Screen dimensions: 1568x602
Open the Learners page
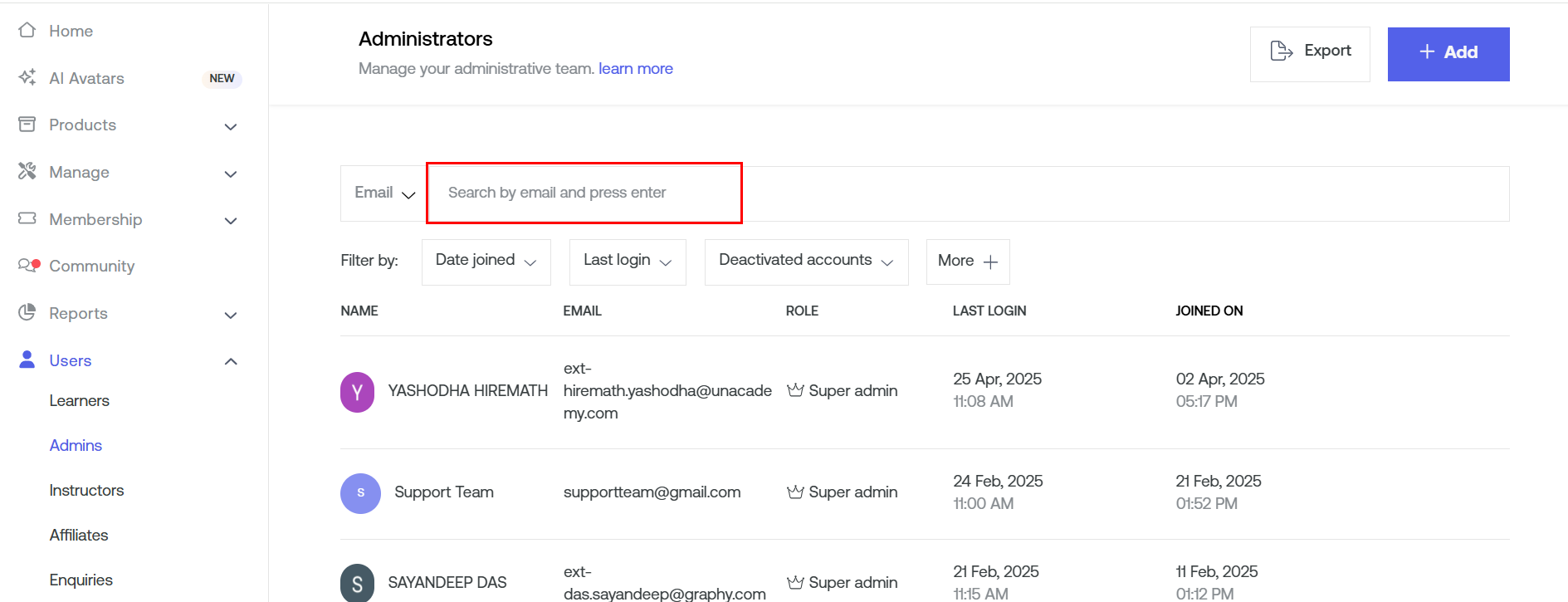[x=79, y=401]
